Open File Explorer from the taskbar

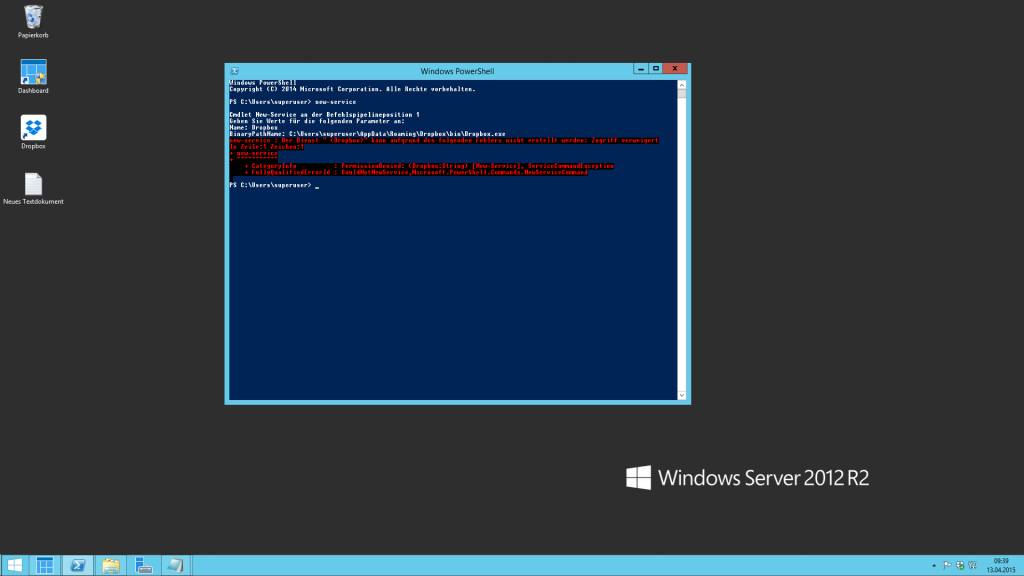tap(110, 566)
